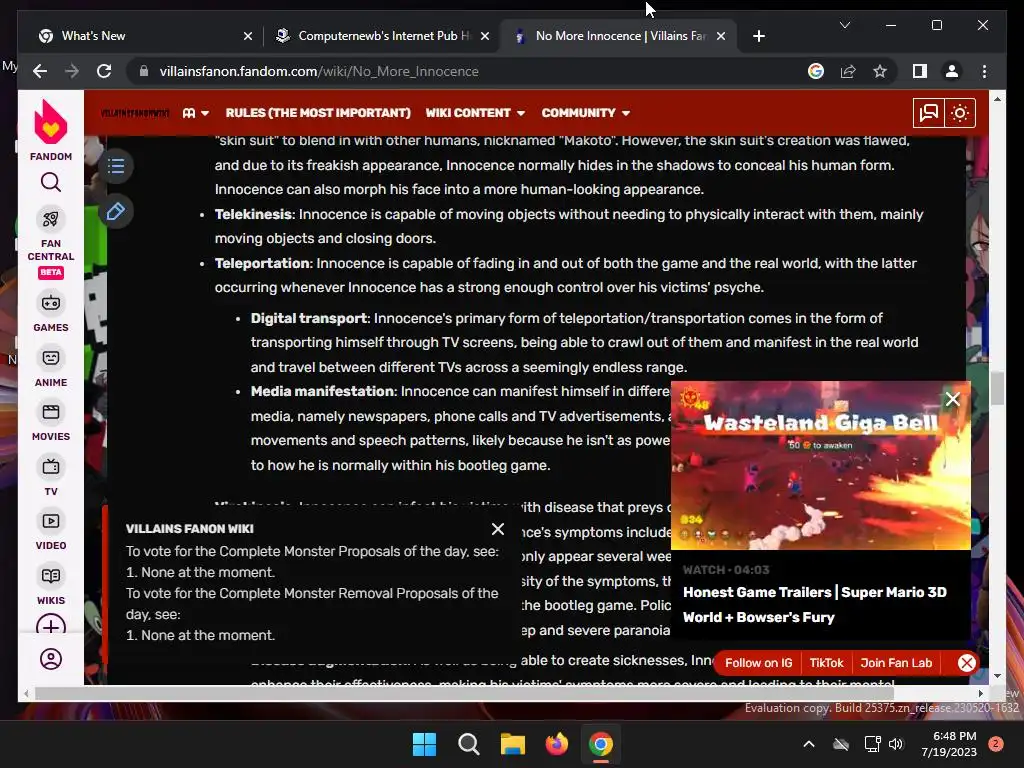Click the TikTok button
1024x768 pixels.
tap(826, 663)
